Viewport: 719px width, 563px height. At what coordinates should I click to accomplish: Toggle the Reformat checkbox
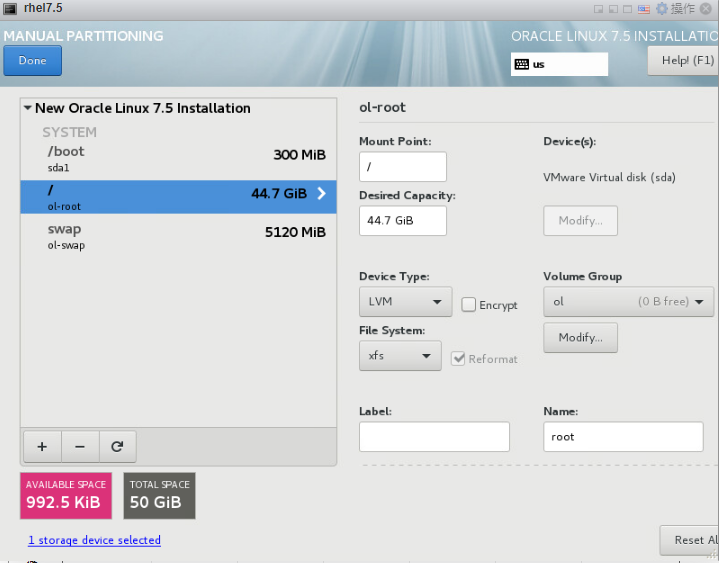click(x=458, y=359)
